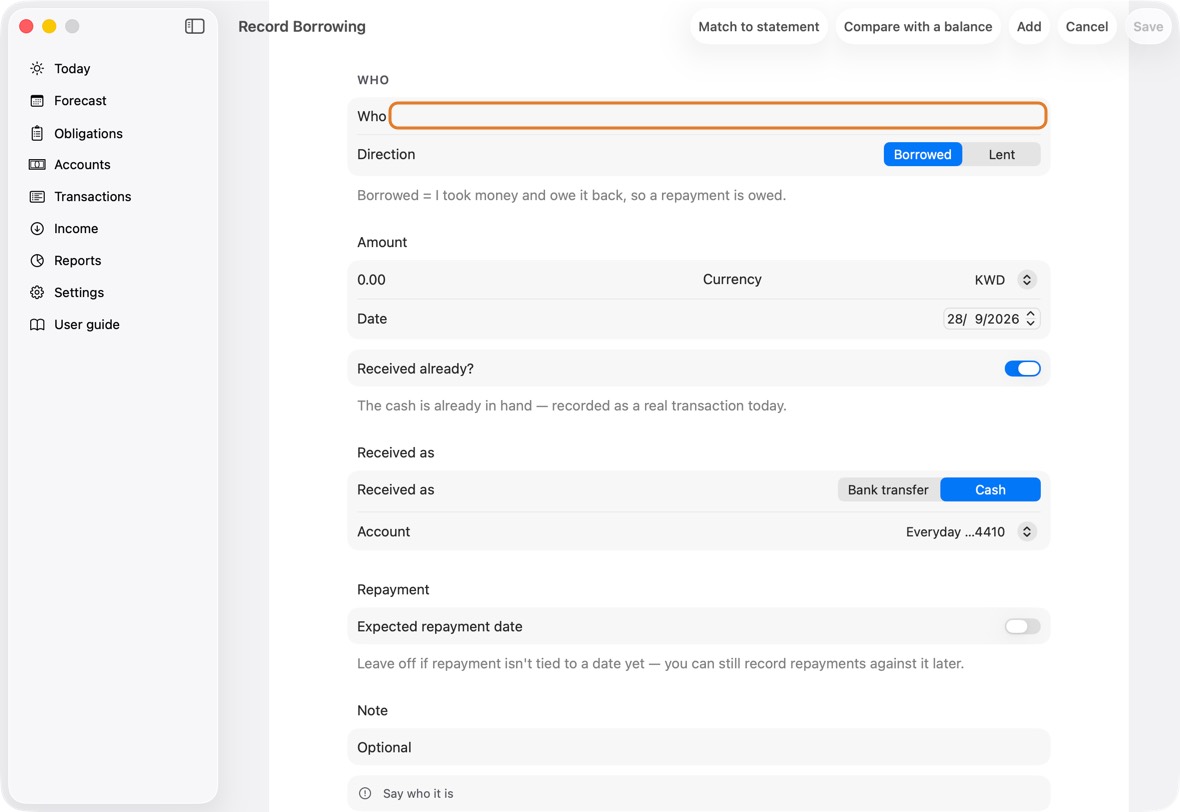Click the Income arrow icon
This screenshot has width=1180, height=812.
pos(37,229)
